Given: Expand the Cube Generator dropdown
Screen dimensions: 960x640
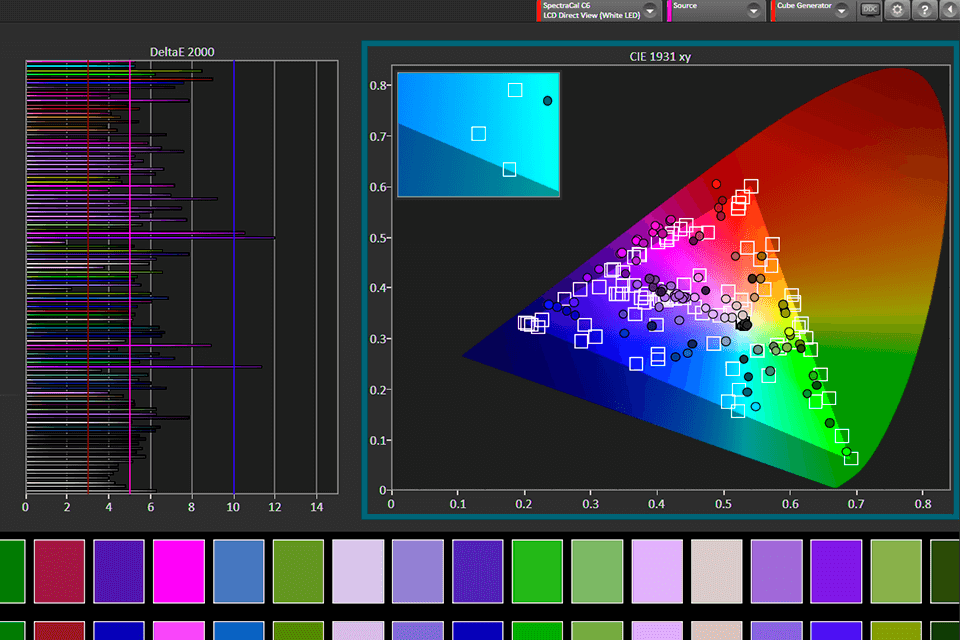Looking at the screenshot, I should click(841, 10).
